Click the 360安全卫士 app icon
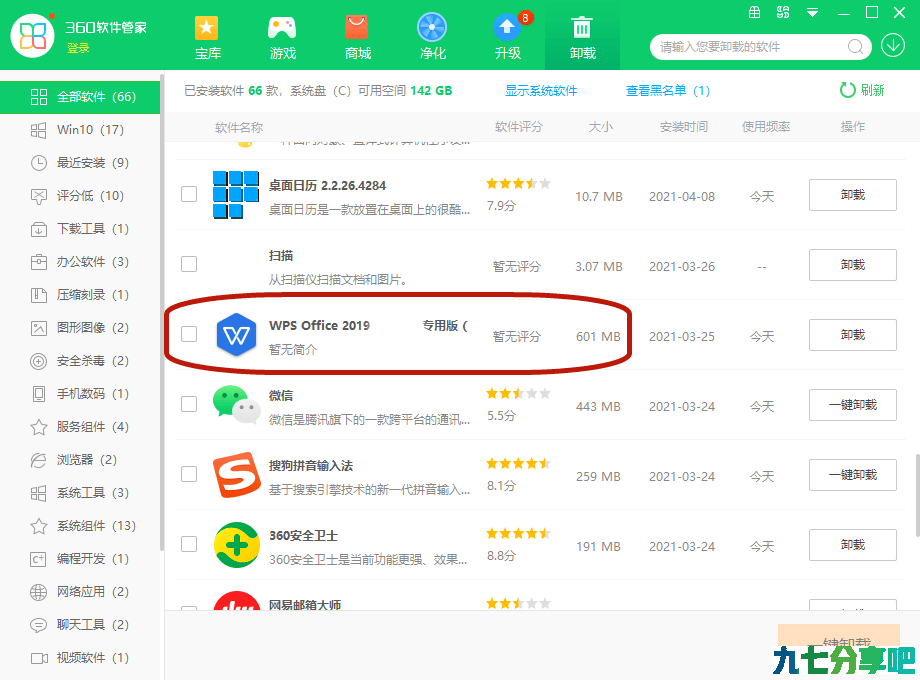920x680 pixels. 236,545
